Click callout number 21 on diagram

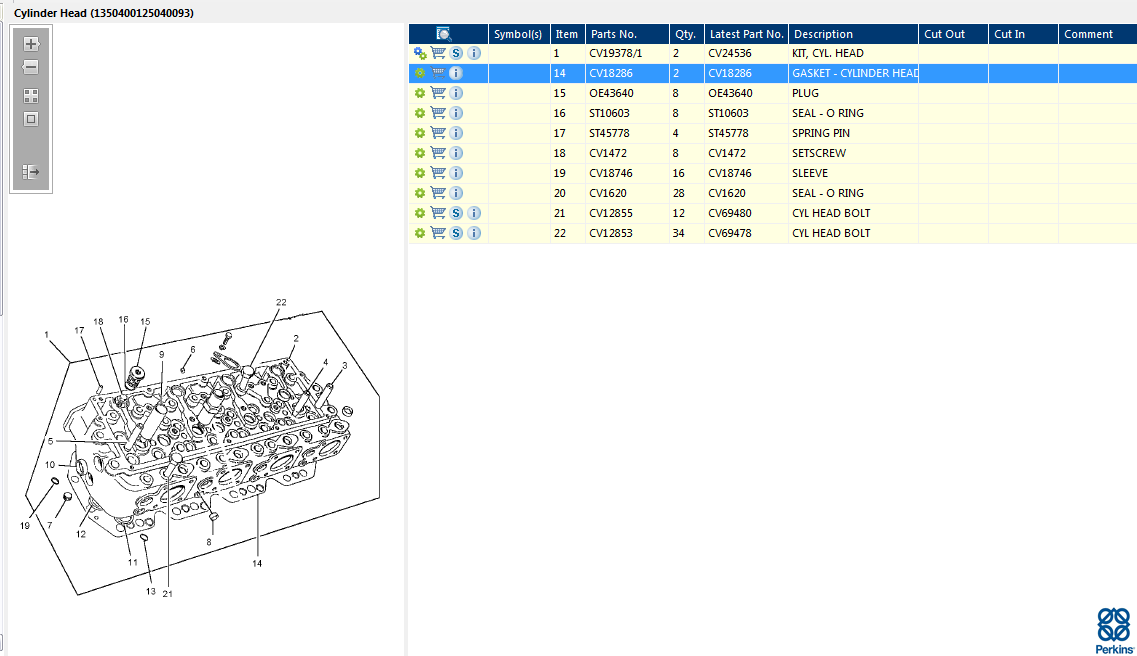pos(168,594)
